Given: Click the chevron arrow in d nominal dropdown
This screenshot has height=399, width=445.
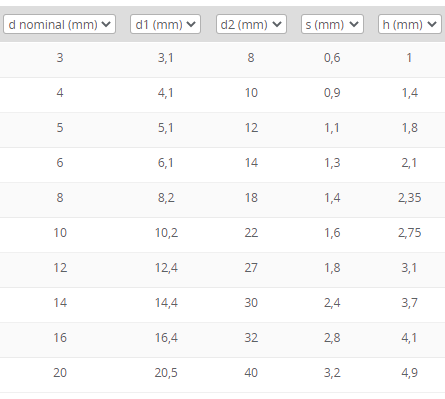Looking at the screenshot, I should (106, 24).
